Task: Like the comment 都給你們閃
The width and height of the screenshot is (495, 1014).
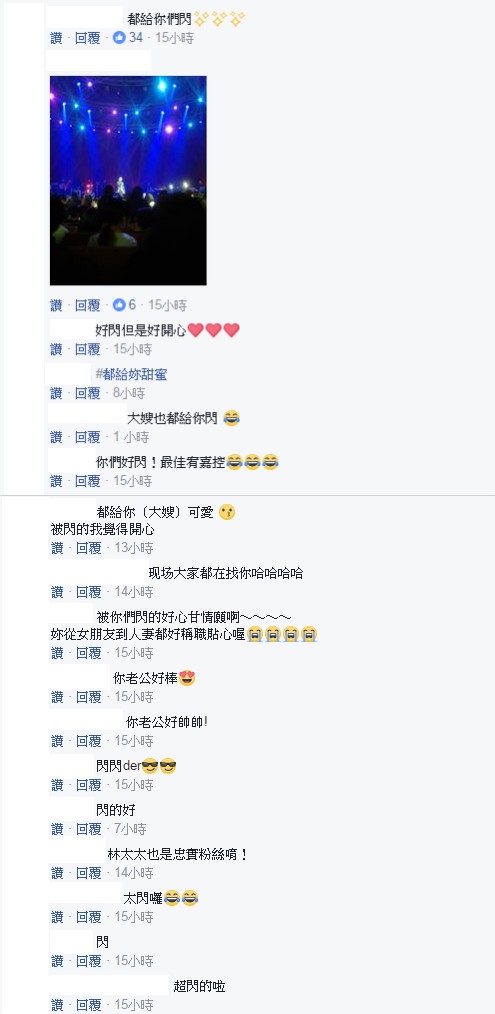Action: coord(57,38)
